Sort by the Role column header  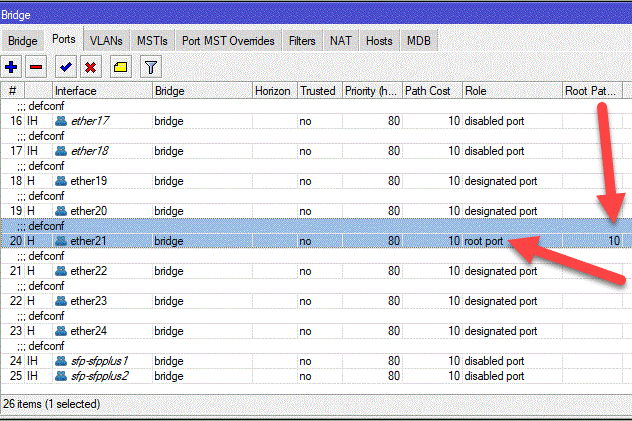512,91
